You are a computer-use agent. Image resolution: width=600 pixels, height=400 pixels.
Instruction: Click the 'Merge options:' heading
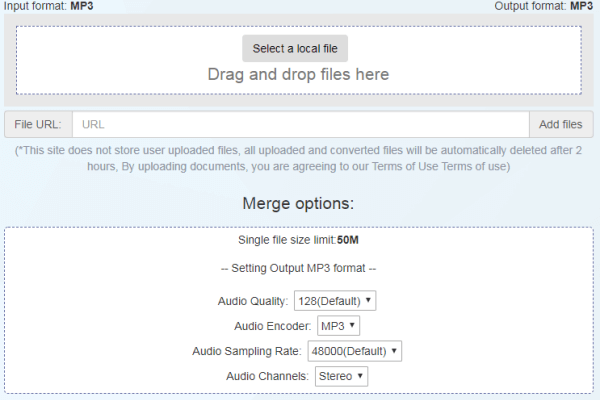[x=298, y=203]
